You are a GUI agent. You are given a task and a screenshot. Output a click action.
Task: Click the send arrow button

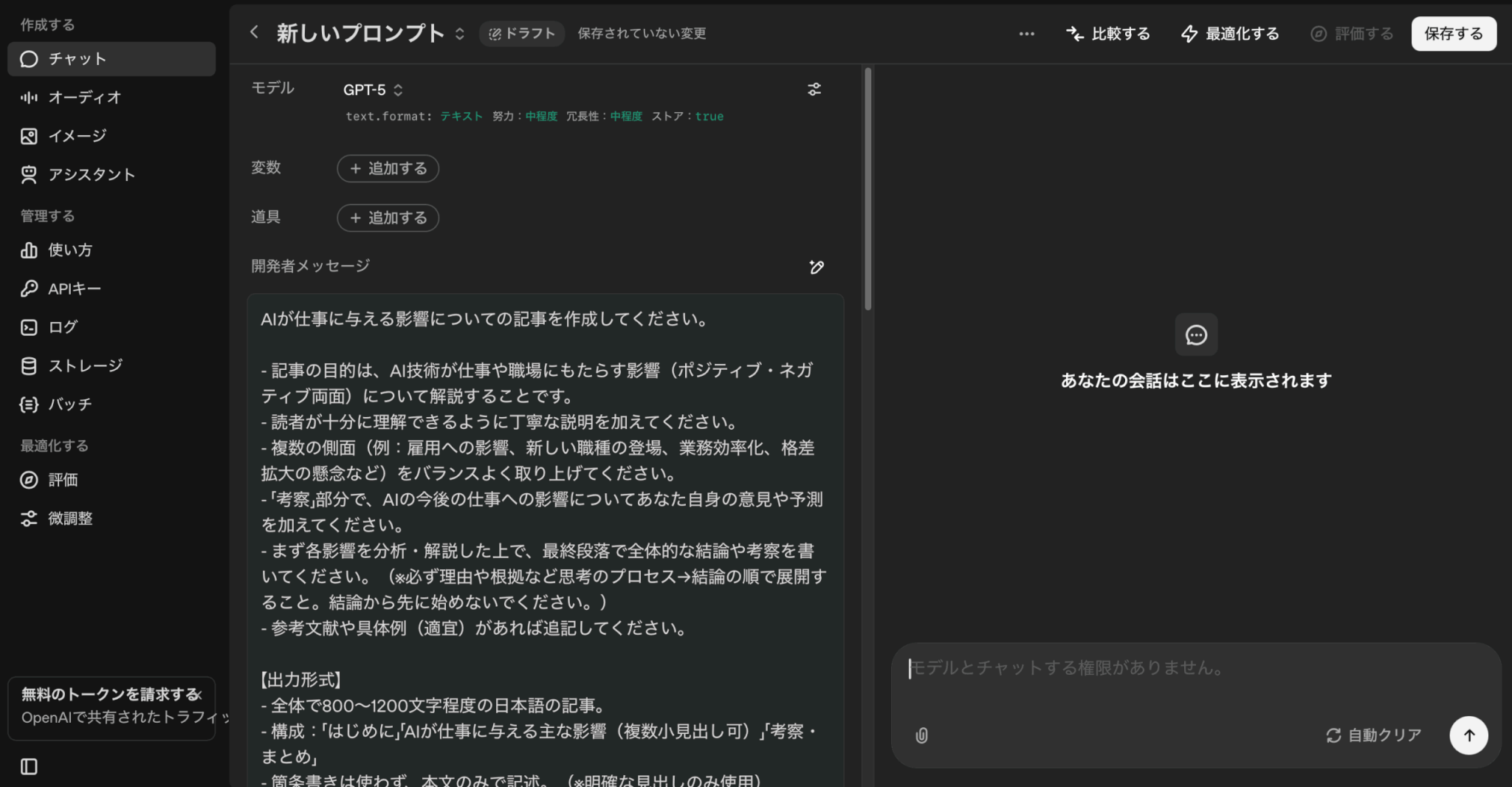coord(1468,735)
